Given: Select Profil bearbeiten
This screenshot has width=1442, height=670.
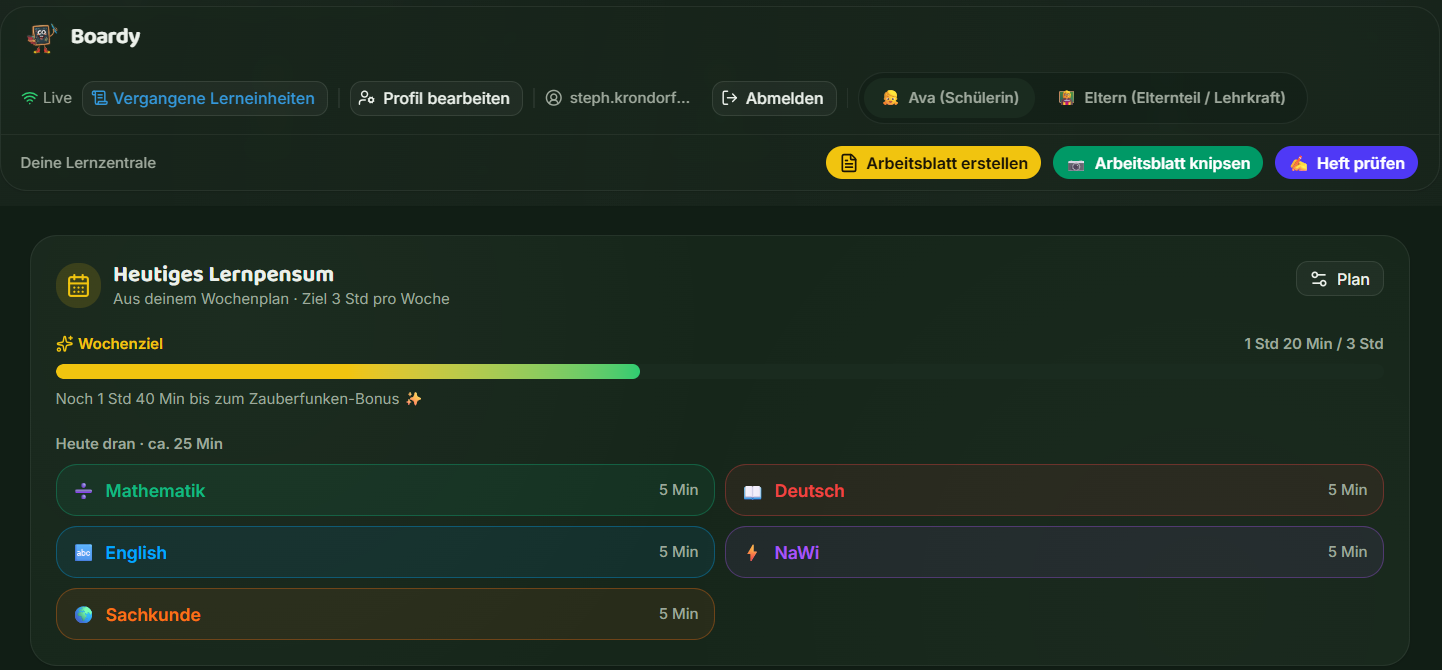Looking at the screenshot, I should pos(436,98).
